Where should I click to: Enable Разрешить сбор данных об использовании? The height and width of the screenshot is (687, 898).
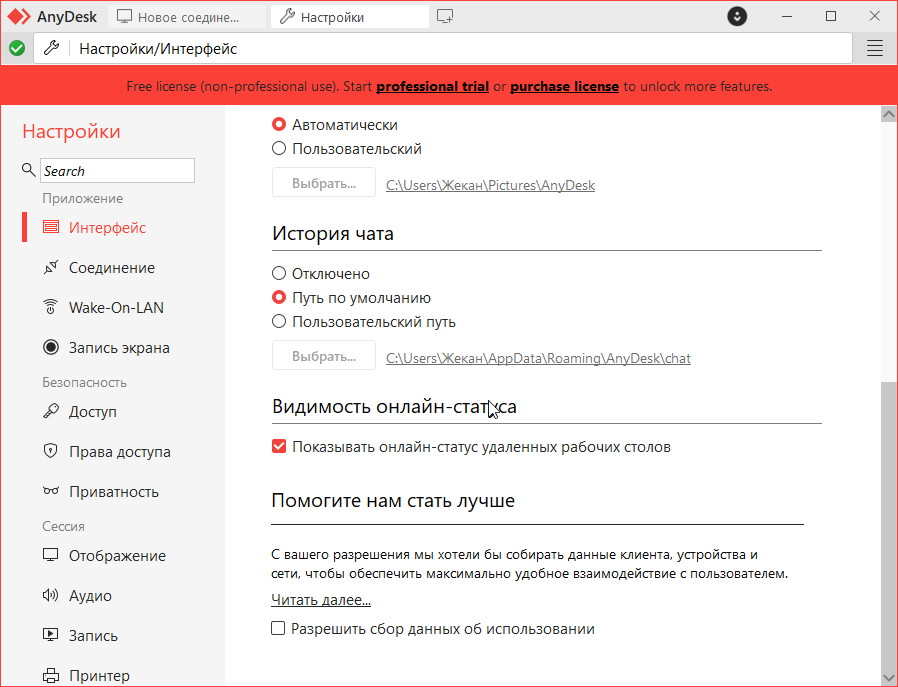coord(278,629)
